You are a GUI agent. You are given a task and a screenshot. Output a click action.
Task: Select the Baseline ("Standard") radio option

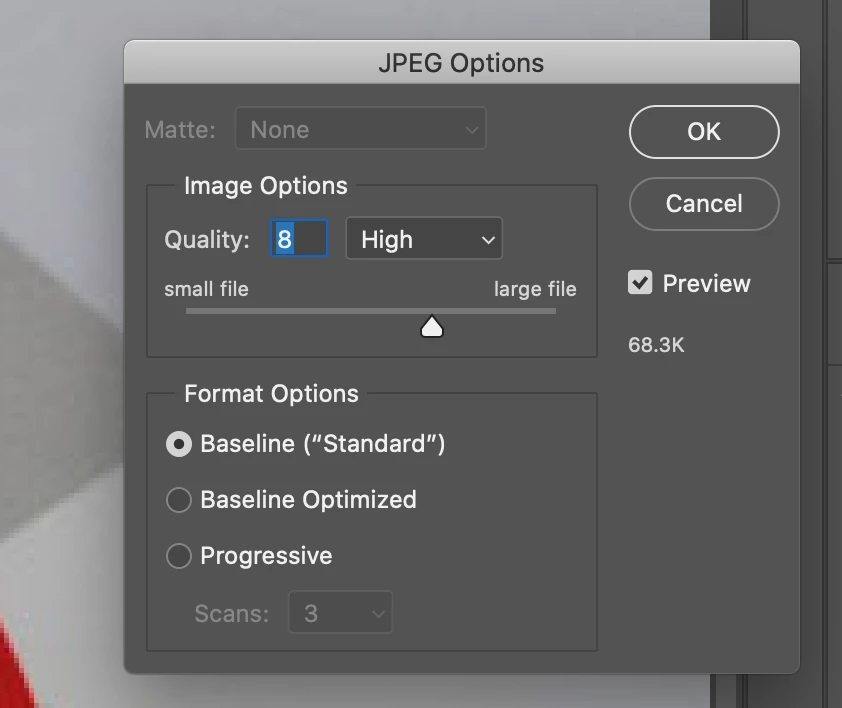click(179, 444)
